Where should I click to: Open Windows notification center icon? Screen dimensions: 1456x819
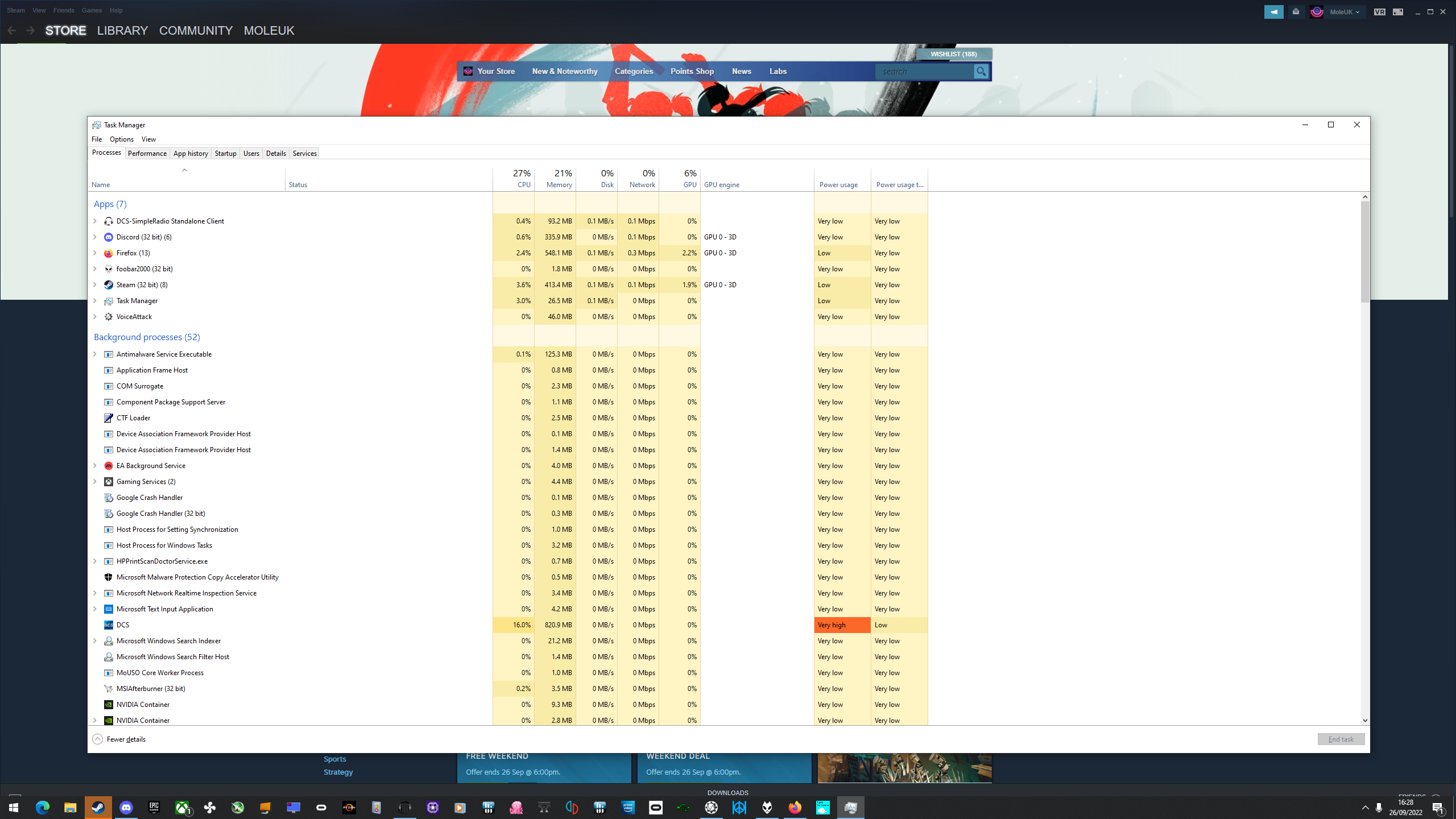pyautogui.click(x=1438, y=808)
